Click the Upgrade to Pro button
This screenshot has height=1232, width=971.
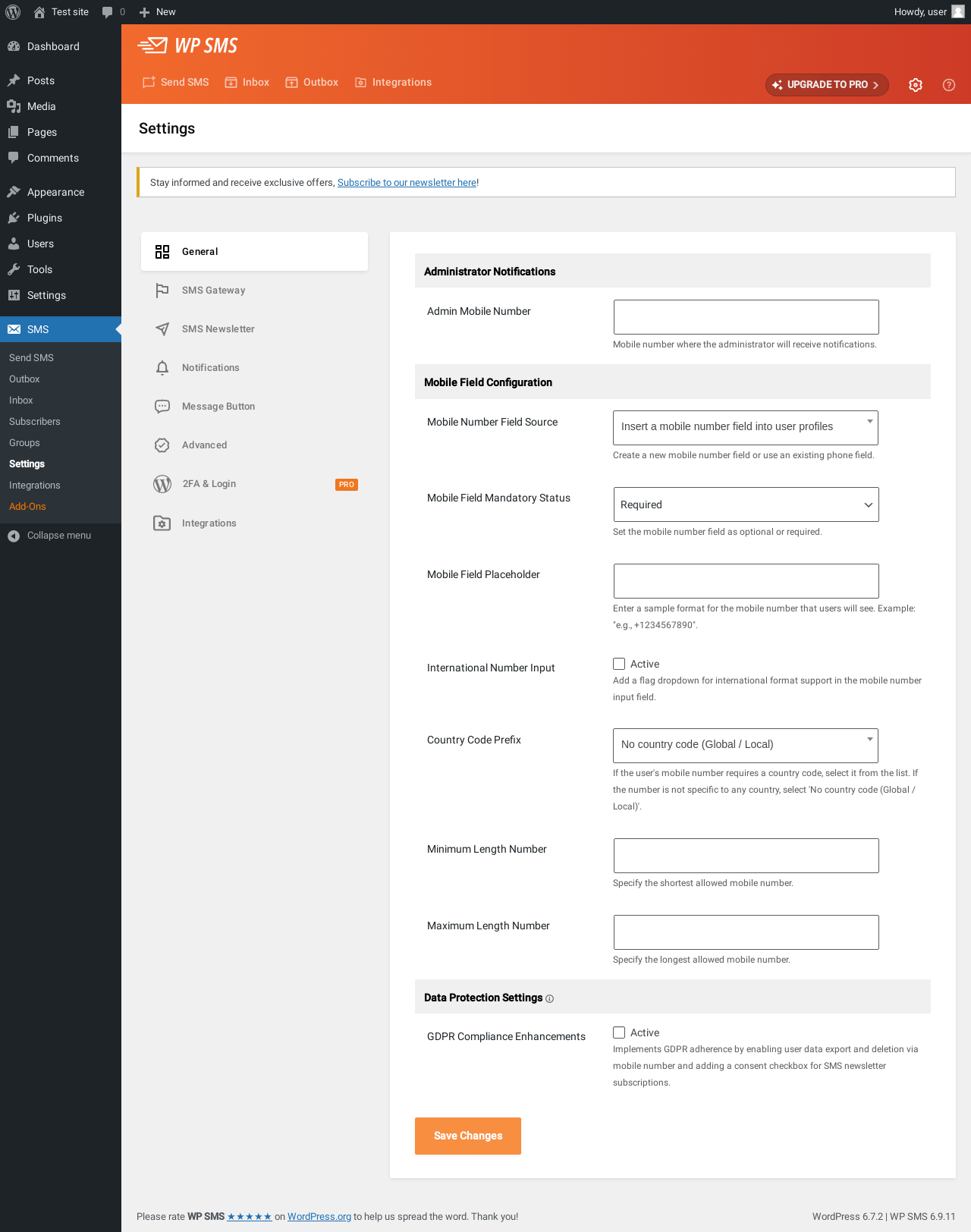[x=826, y=85]
